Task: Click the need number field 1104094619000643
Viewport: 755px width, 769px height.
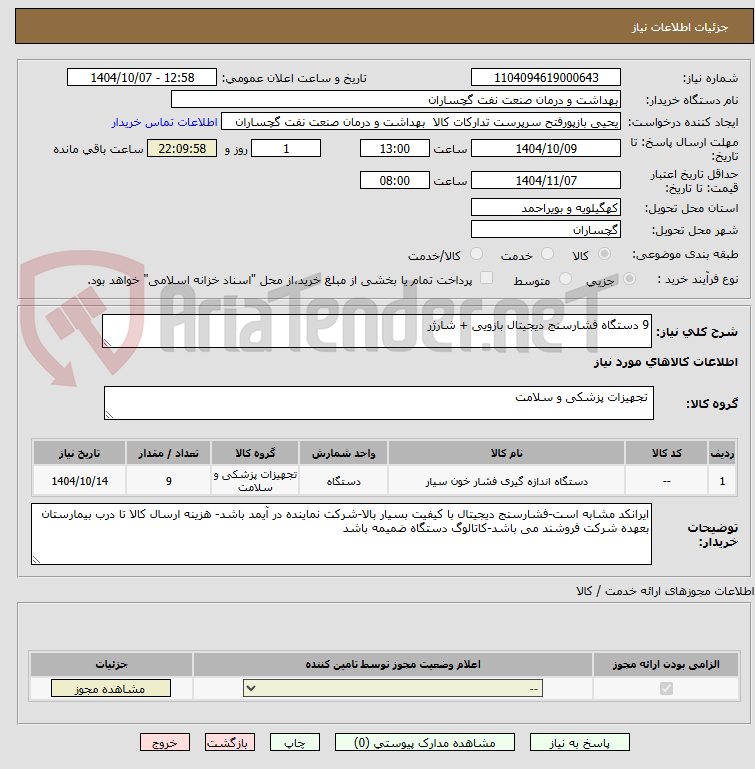Action: (x=546, y=77)
